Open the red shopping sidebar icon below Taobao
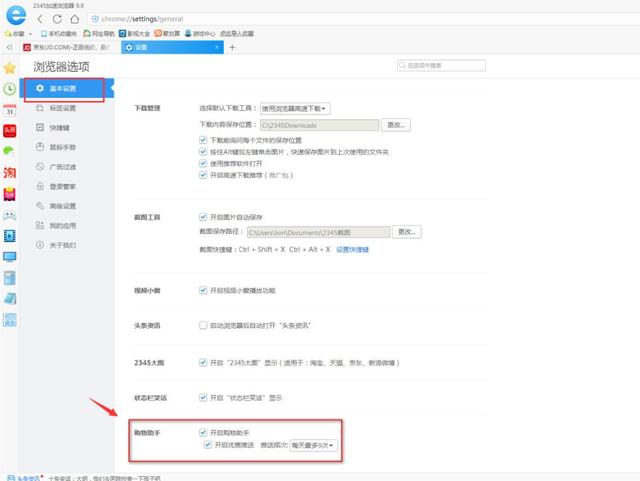This screenshot has width=640, height=481. (9, 194)
